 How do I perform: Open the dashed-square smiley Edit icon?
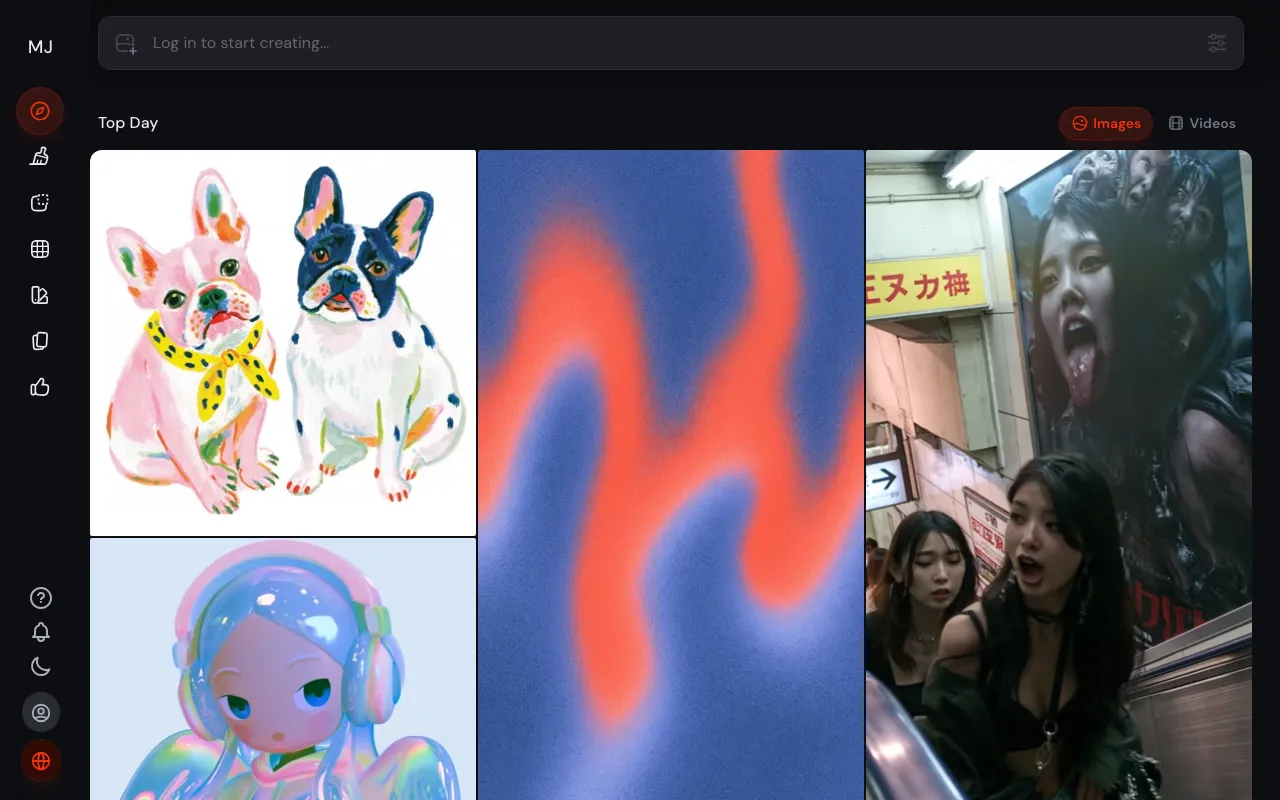point(40,203)
